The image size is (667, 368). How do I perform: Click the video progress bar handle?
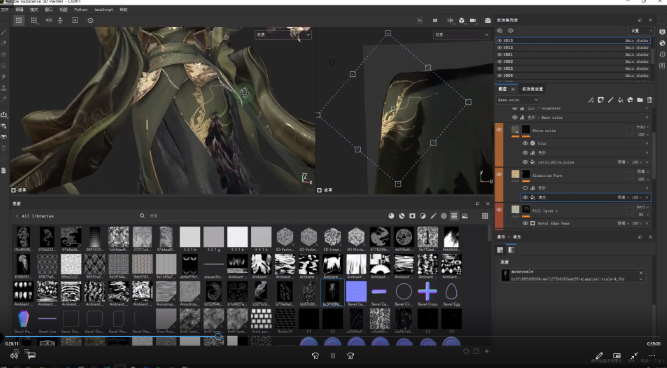point(218,337)
